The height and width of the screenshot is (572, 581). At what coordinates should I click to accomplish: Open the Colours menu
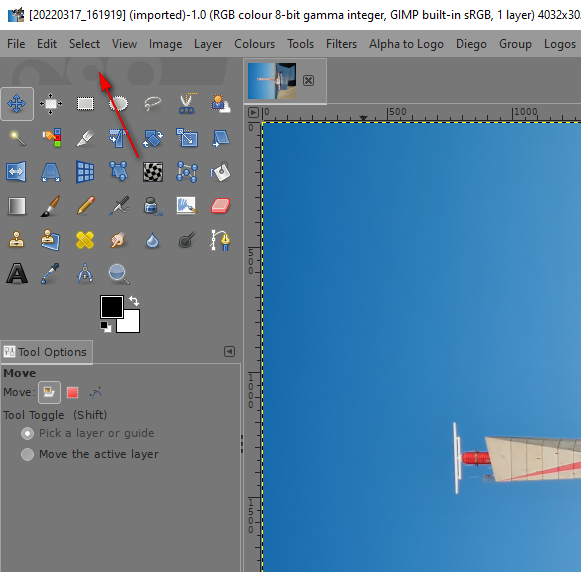pyautogui.click(x=255, y=44)
